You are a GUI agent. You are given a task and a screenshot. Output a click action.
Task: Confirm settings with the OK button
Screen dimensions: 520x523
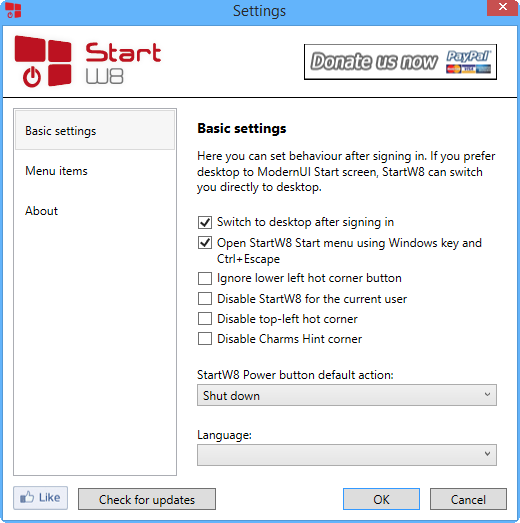(381, 499)
